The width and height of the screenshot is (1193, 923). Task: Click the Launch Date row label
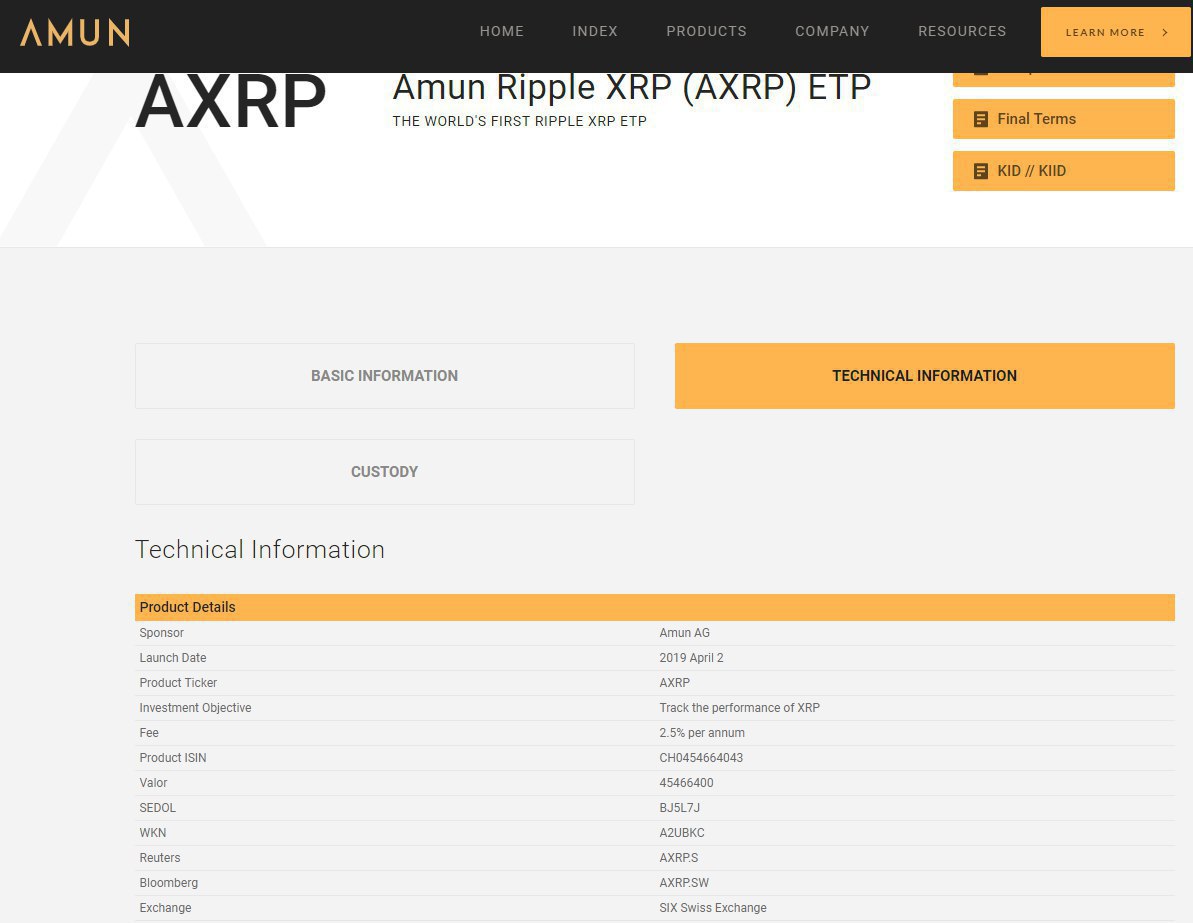(172, 657)
